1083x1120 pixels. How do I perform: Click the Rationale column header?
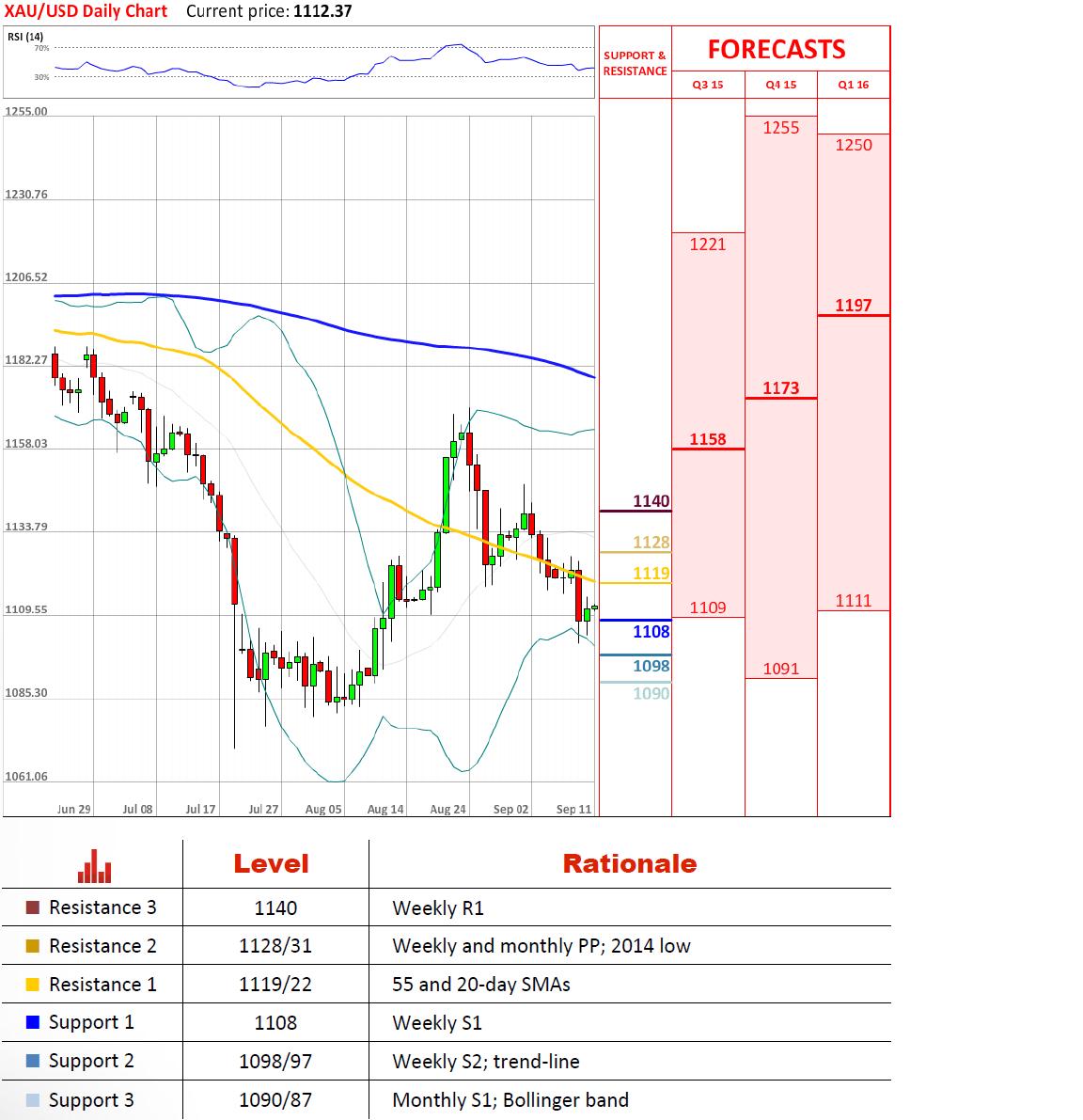pyautogui.click(x=630, y=863)
